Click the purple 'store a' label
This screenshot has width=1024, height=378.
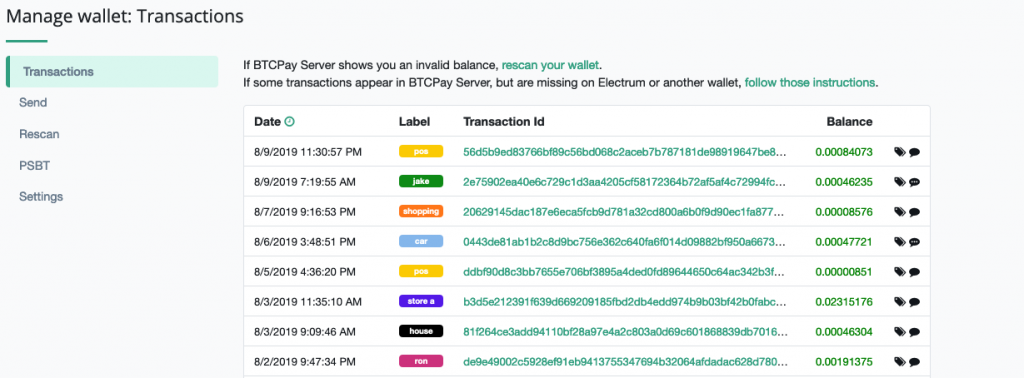[421, 302]
